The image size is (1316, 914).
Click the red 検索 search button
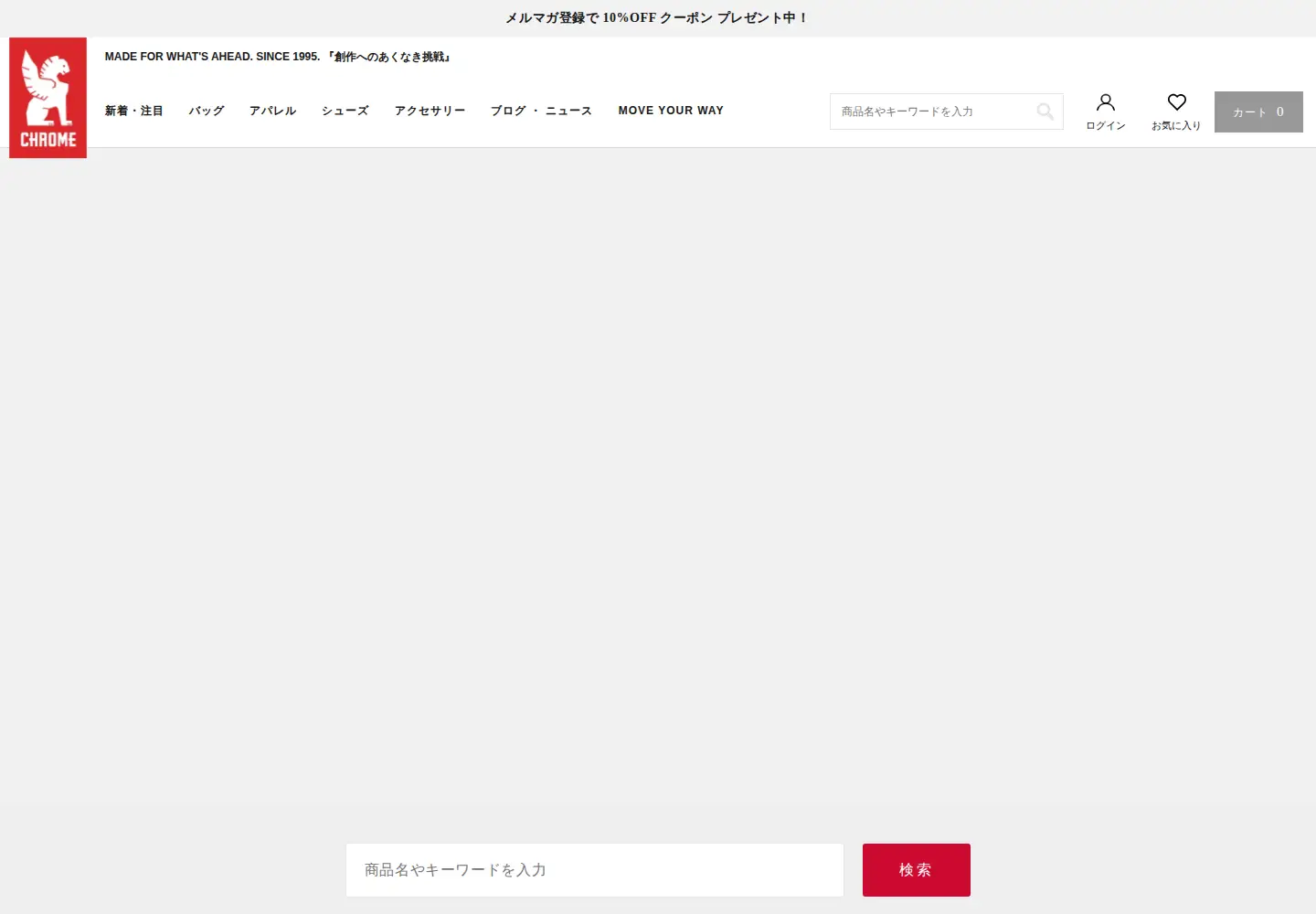(x=917, y=870)
